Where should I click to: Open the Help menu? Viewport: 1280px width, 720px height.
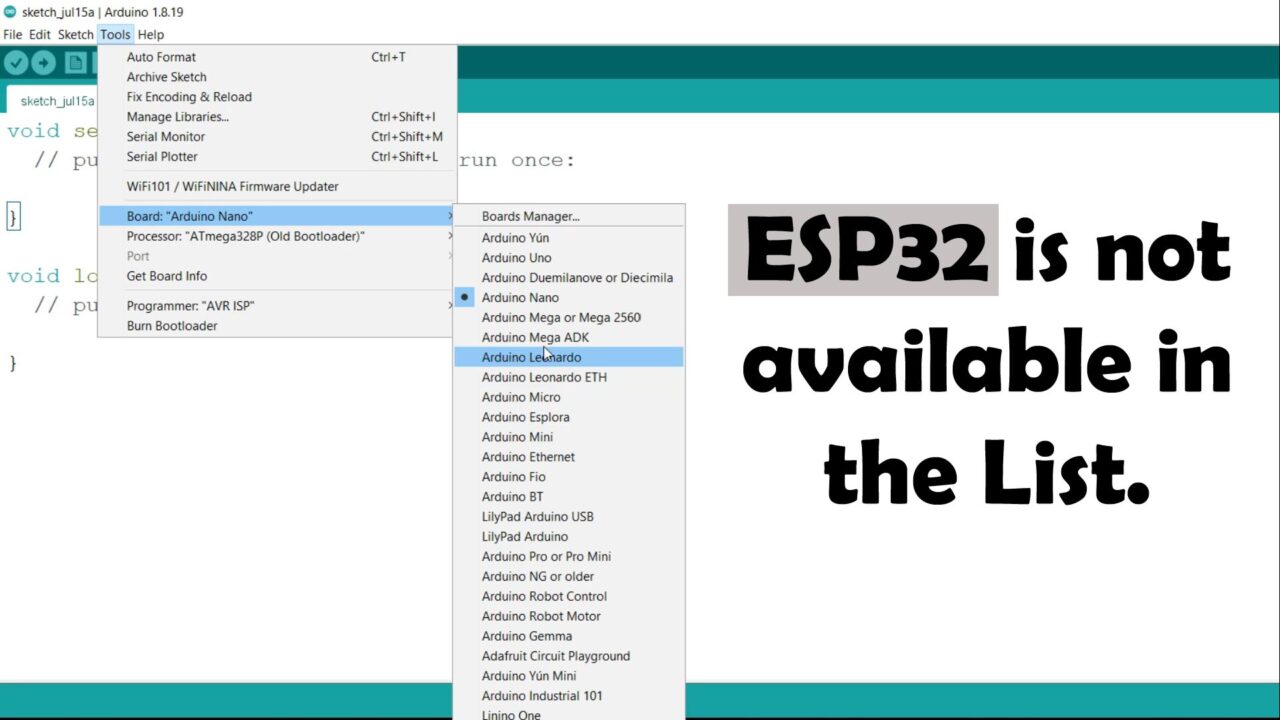click(x=150, y=34)
